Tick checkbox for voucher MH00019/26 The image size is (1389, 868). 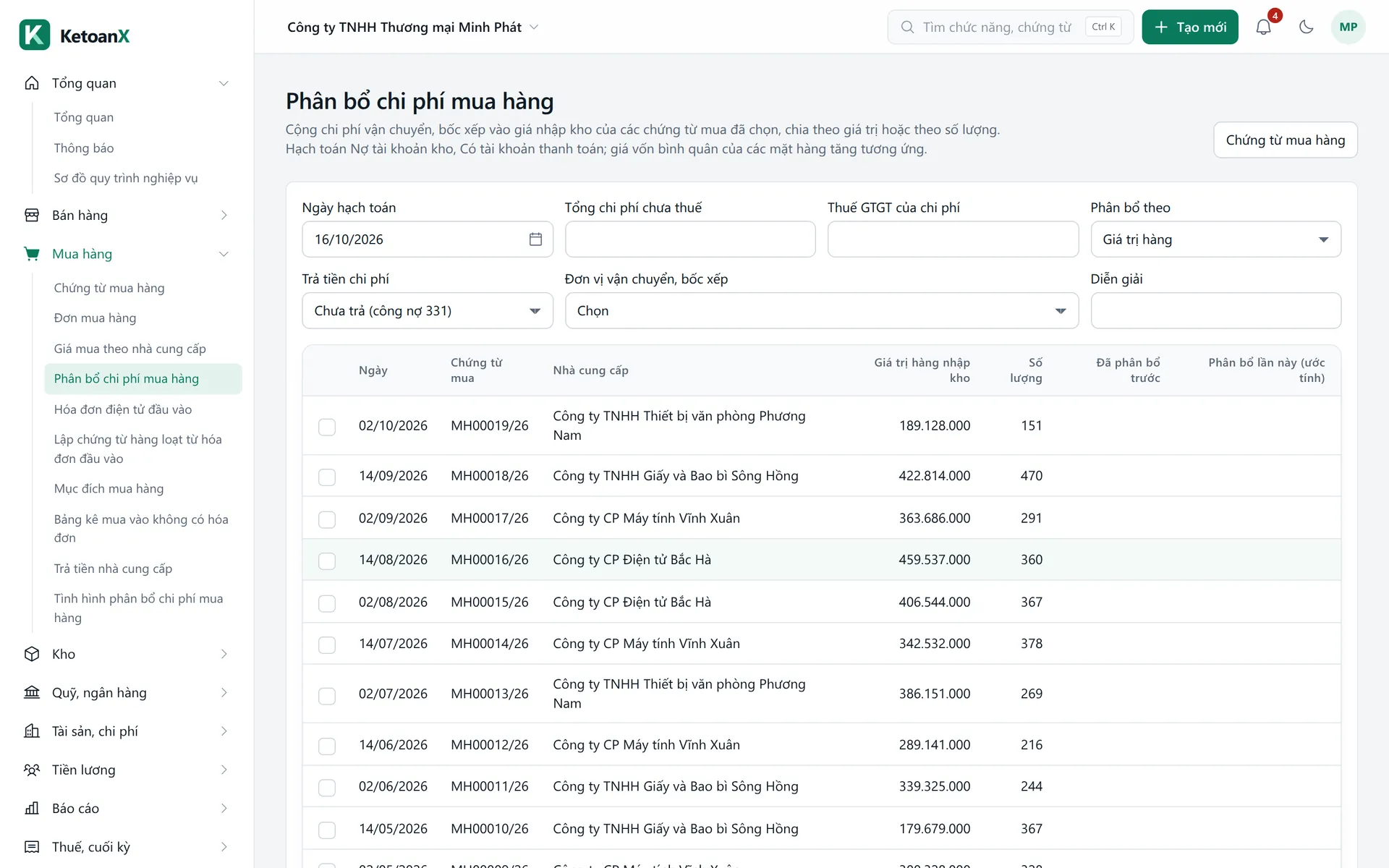click(x=327, y=427)
